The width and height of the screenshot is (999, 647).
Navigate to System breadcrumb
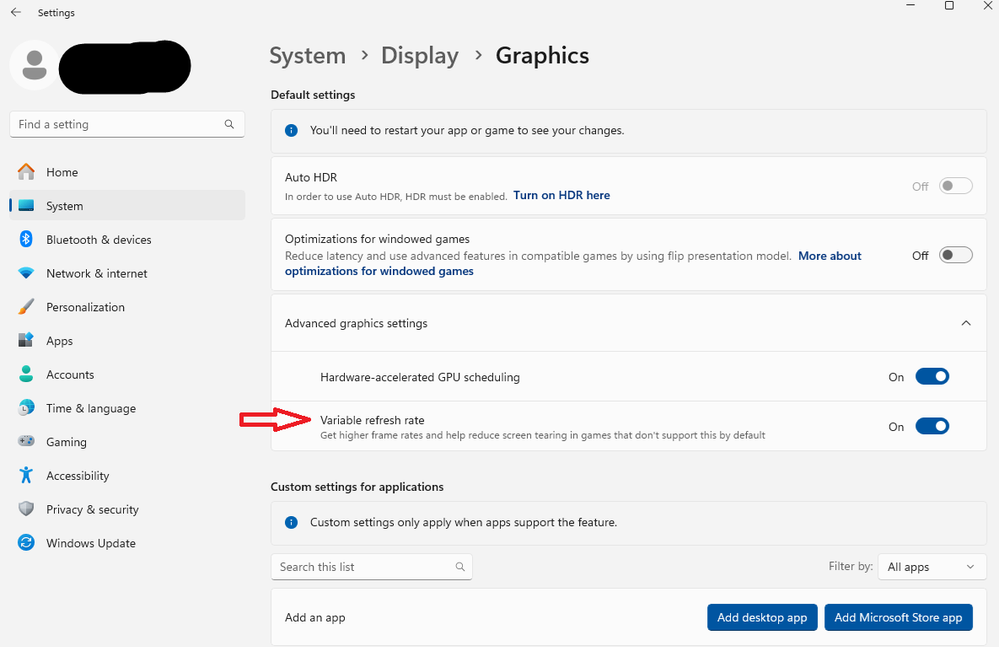[307, 56]
